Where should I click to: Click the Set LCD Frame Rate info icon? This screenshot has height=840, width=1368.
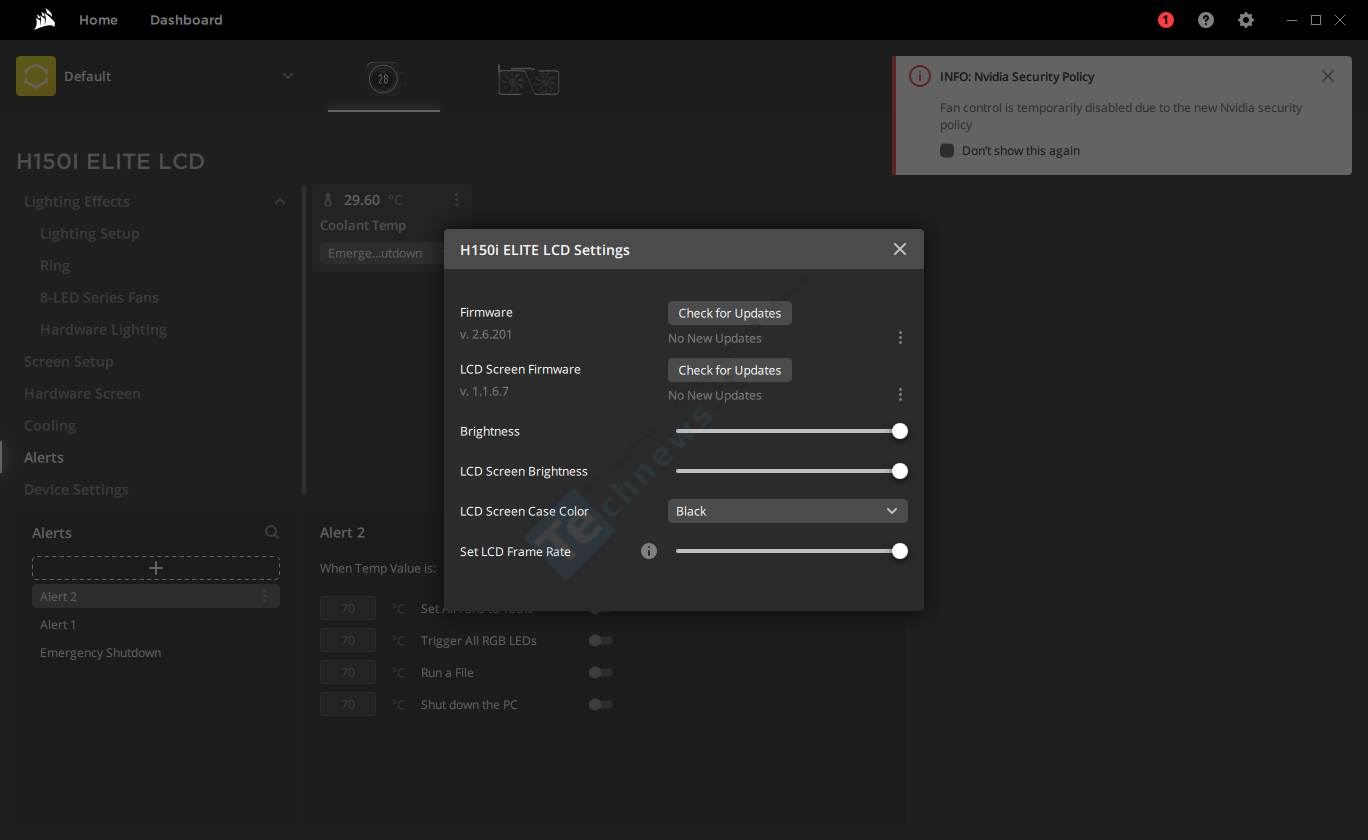(649, 551)
